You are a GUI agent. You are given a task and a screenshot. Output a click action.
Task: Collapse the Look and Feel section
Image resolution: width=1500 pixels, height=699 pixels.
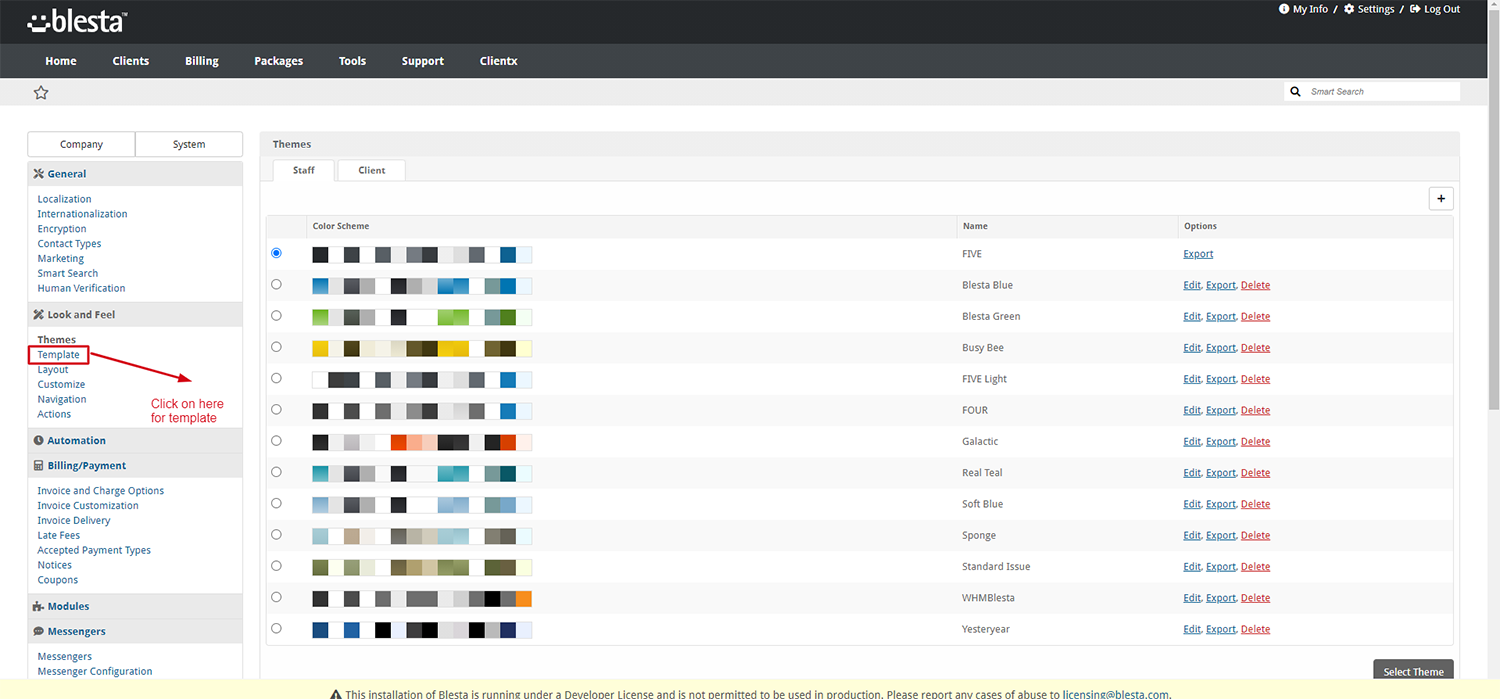[135, 315]
